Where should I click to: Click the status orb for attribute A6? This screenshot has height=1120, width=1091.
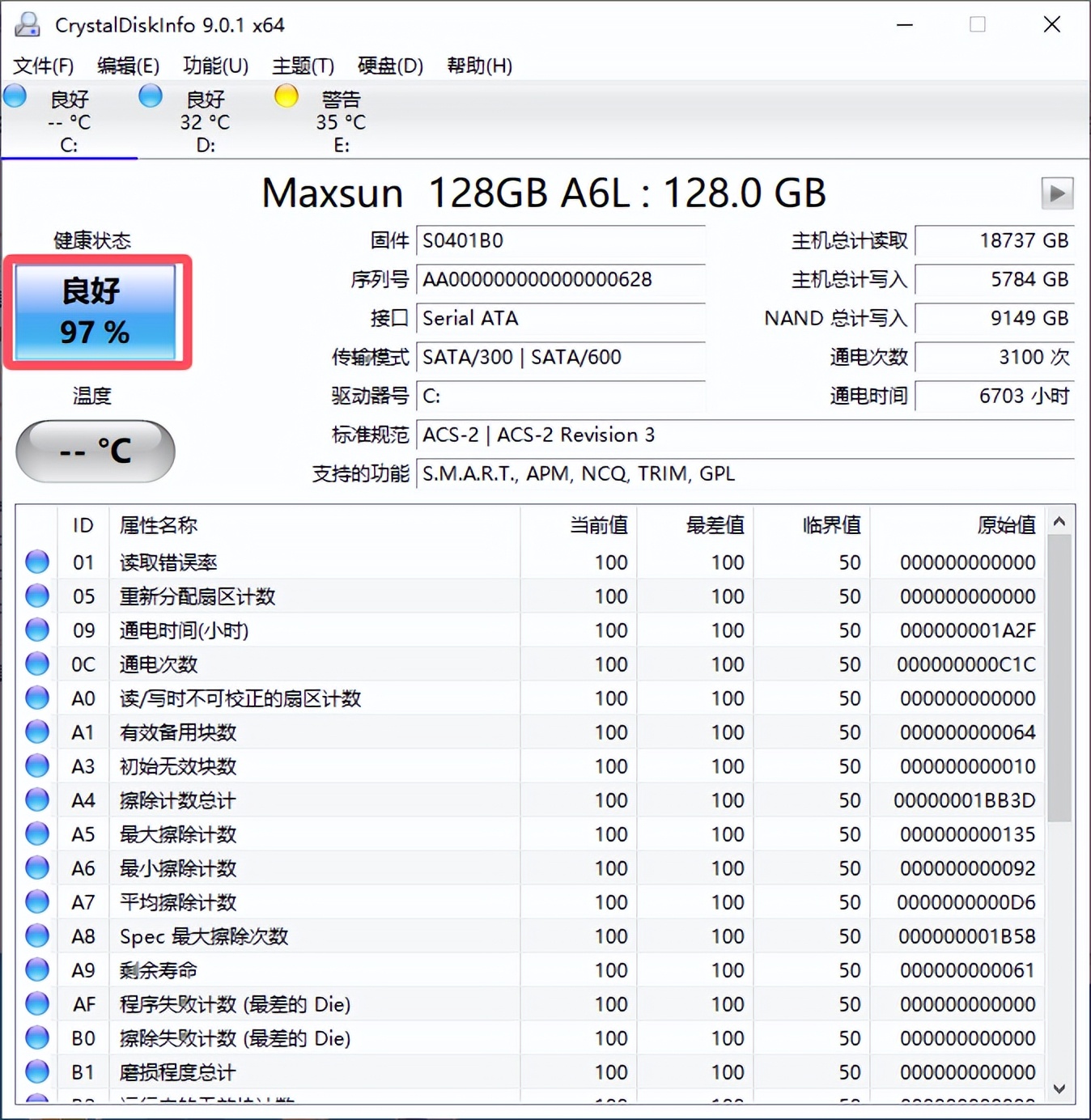(37, 868)
